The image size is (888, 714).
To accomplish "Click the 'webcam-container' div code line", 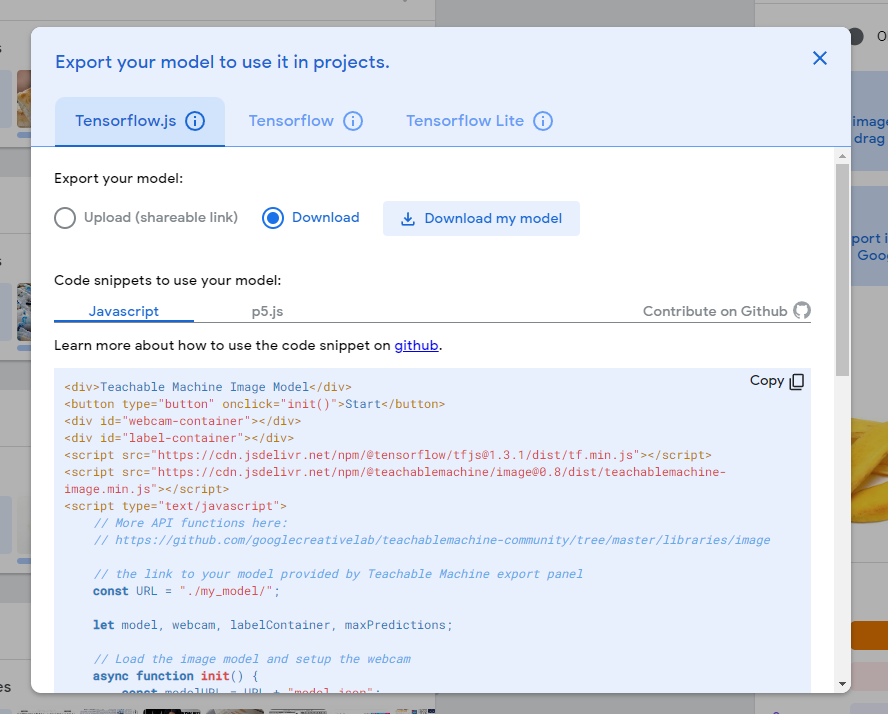I will 182,421.
